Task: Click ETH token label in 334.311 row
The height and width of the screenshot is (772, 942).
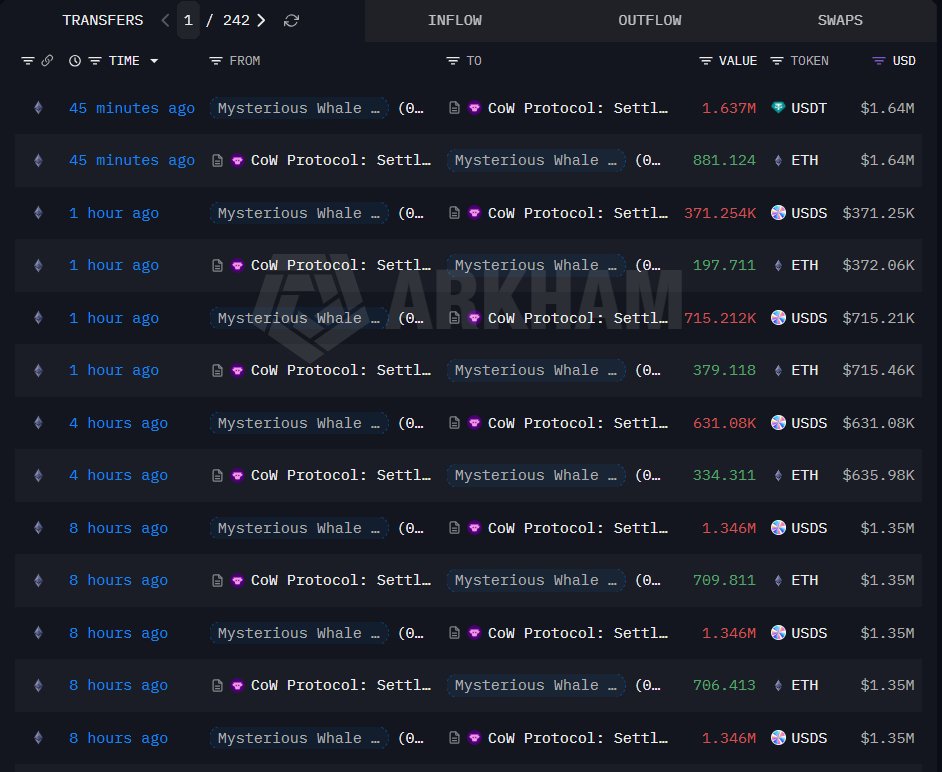Action: pos(804,475)
